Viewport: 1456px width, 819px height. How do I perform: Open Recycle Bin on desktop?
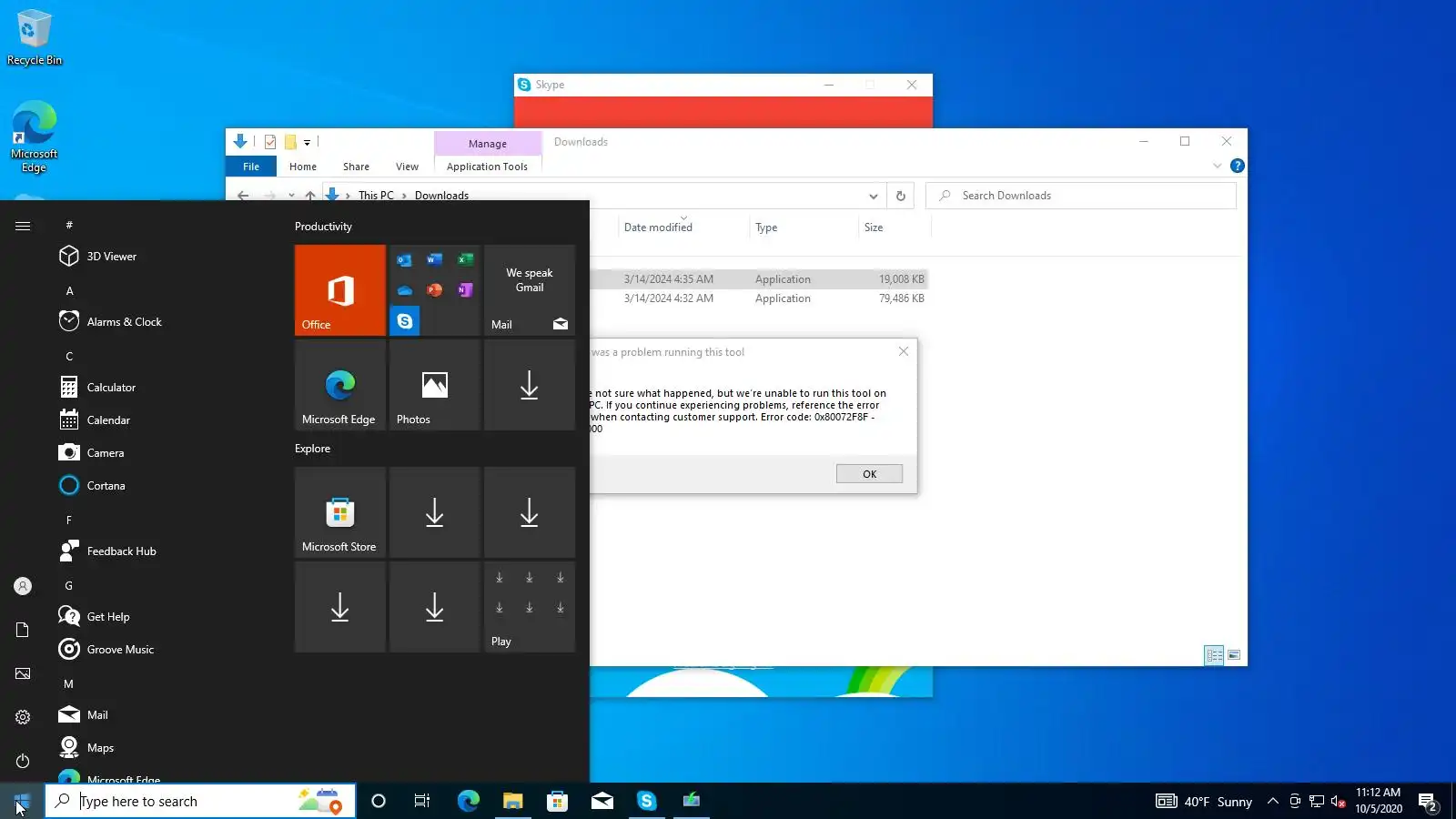(x=35, y=38)
